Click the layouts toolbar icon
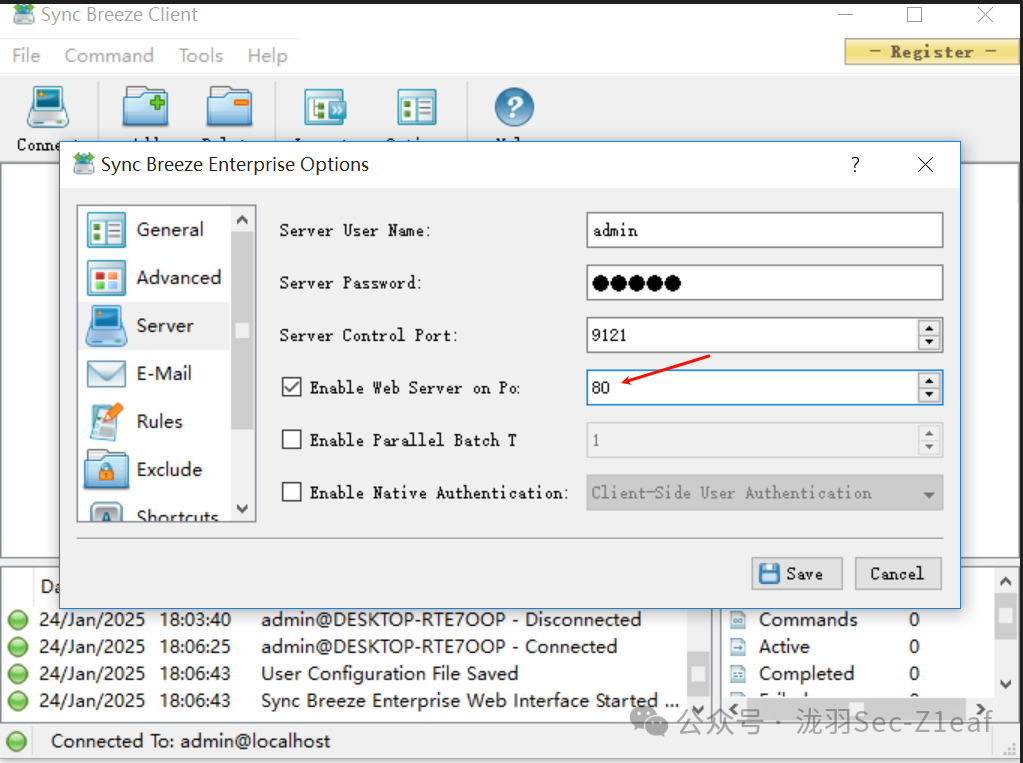1023x763 pixels. click(324, 108)
